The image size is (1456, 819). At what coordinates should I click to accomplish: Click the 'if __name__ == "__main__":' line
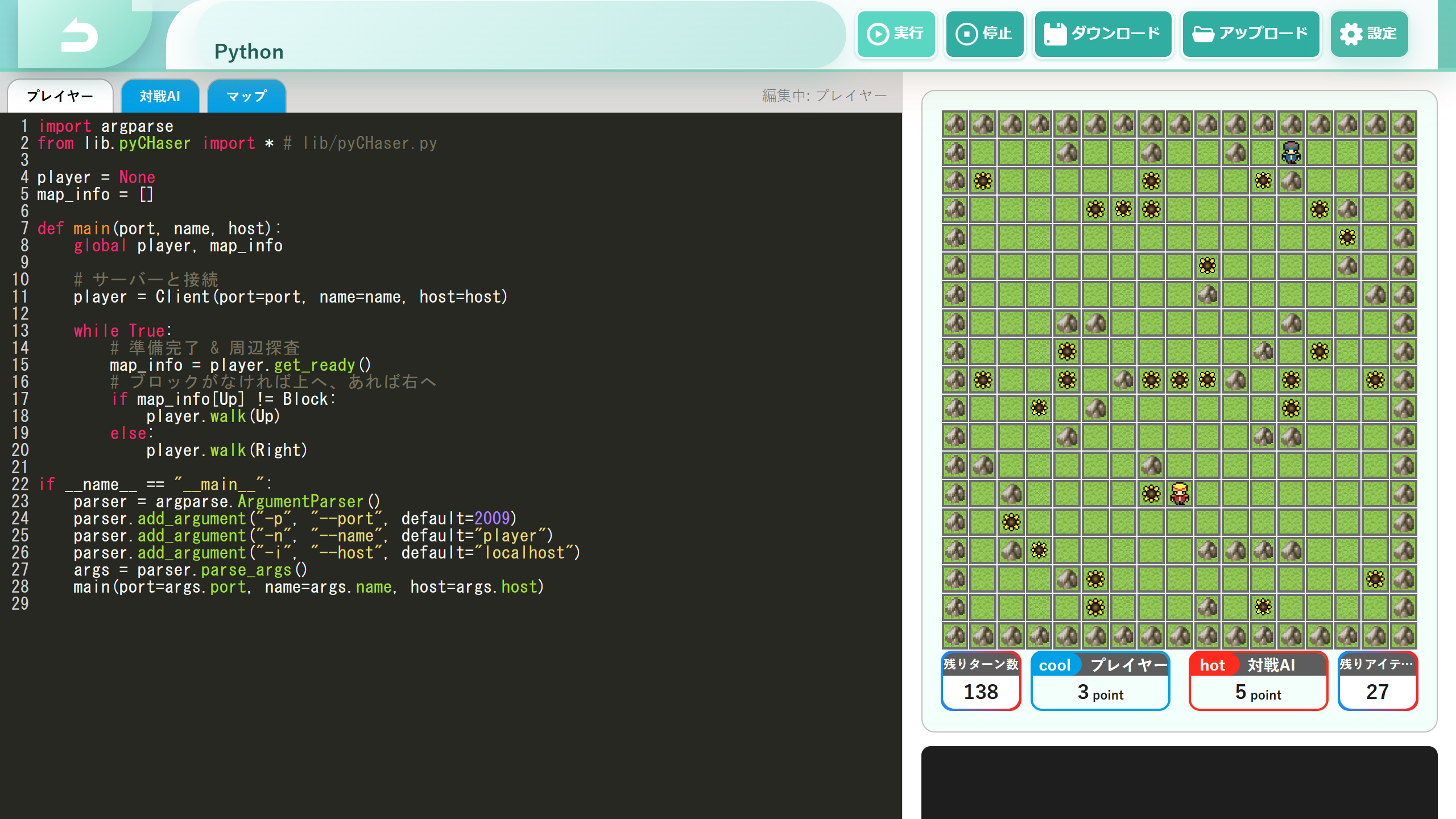(155, 484)
